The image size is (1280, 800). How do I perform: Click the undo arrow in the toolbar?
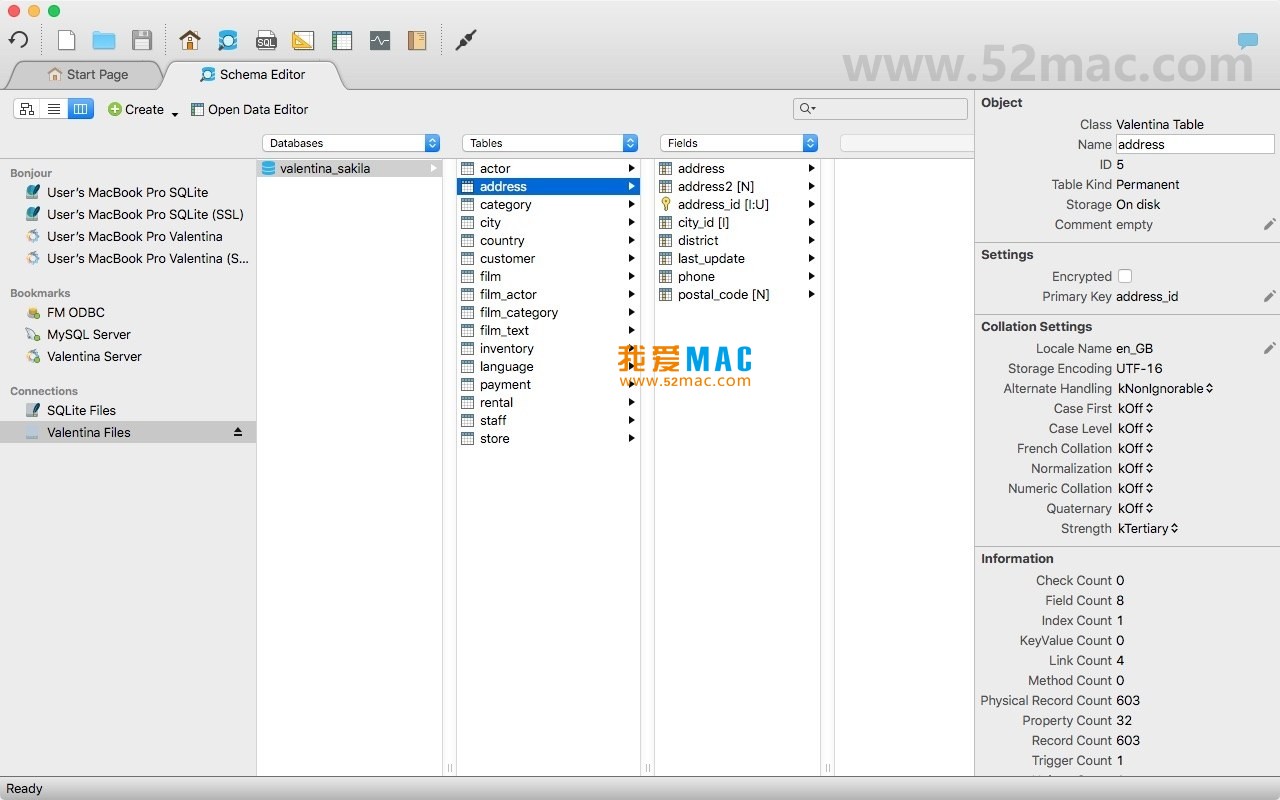pos(18,40)
